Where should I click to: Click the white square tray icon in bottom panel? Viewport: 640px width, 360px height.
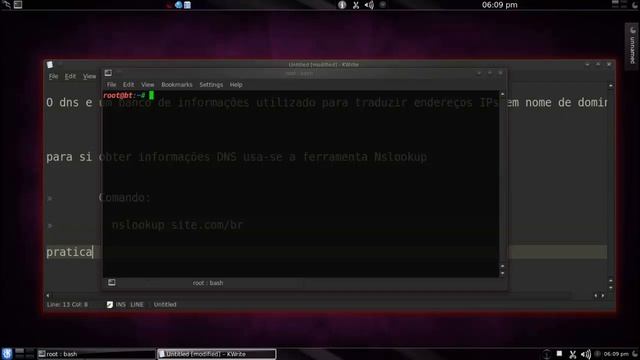click(559, 353)
